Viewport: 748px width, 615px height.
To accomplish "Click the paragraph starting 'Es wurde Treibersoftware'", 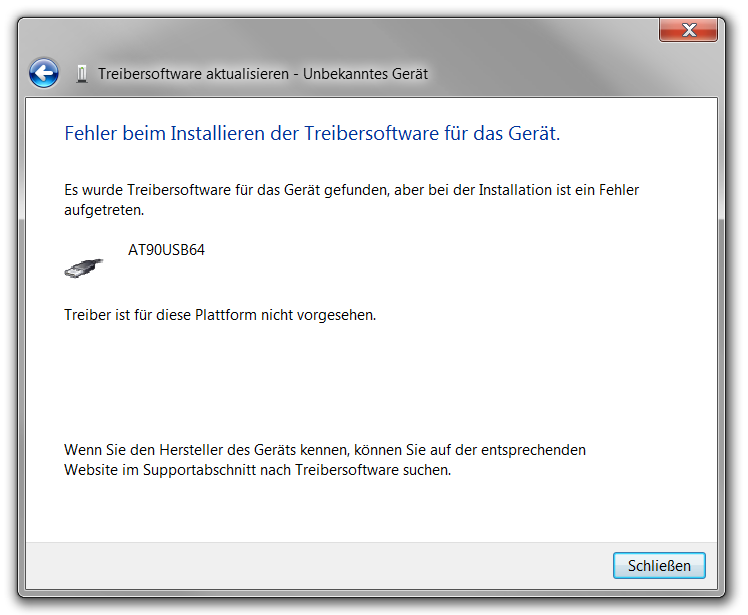I will click(352, 199).
